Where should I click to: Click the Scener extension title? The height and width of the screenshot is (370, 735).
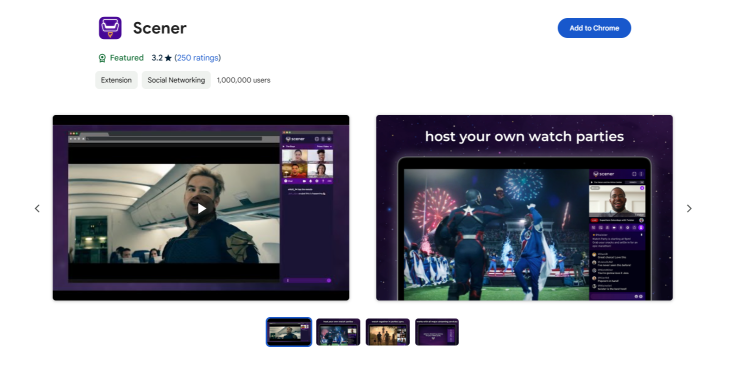(x=160, y=28)
